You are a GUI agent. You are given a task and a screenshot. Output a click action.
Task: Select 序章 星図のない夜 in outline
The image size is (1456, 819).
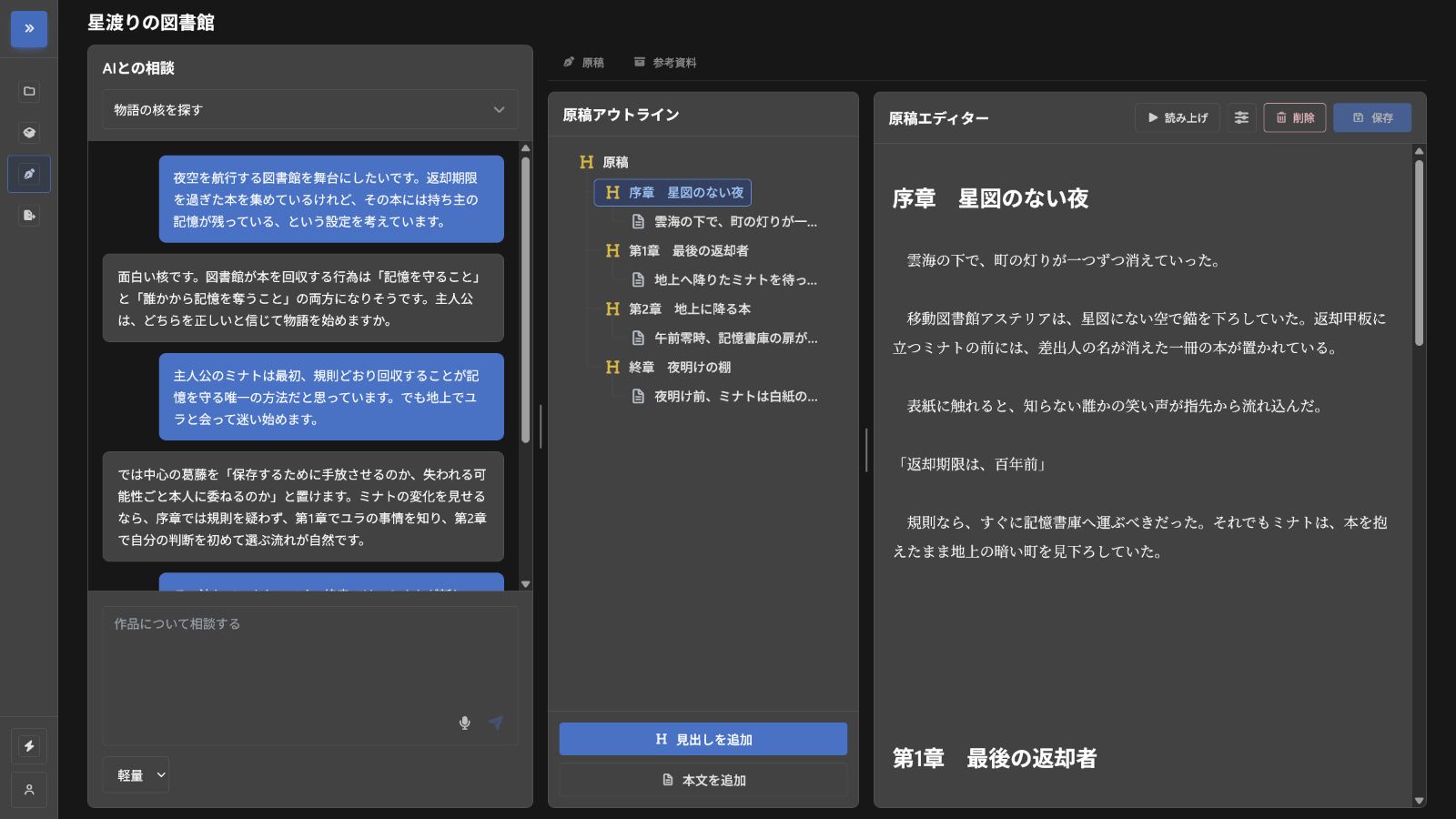click(672, 193)
